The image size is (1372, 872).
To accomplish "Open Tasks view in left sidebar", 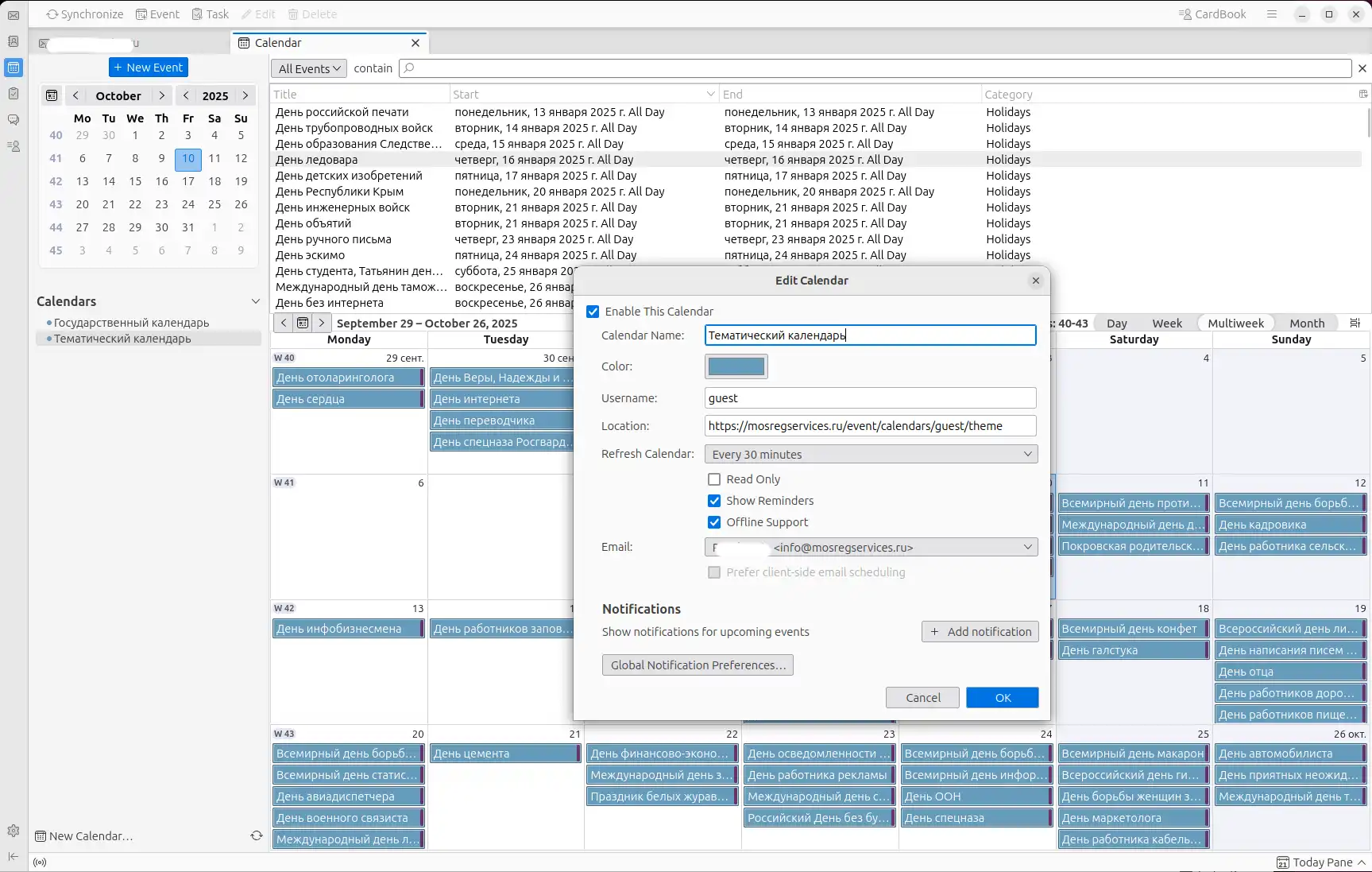I will pyautogui.click(x=14, y=94).
